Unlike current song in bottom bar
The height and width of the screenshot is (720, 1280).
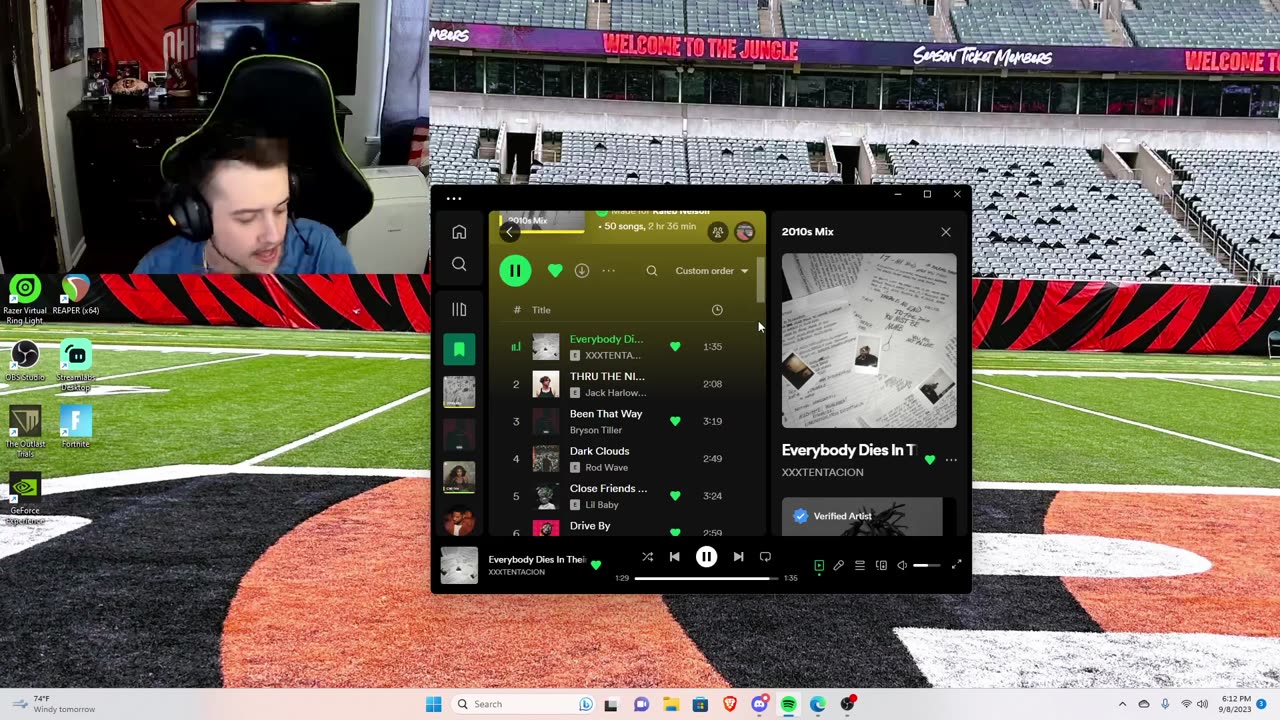click(x=596, y=565)
